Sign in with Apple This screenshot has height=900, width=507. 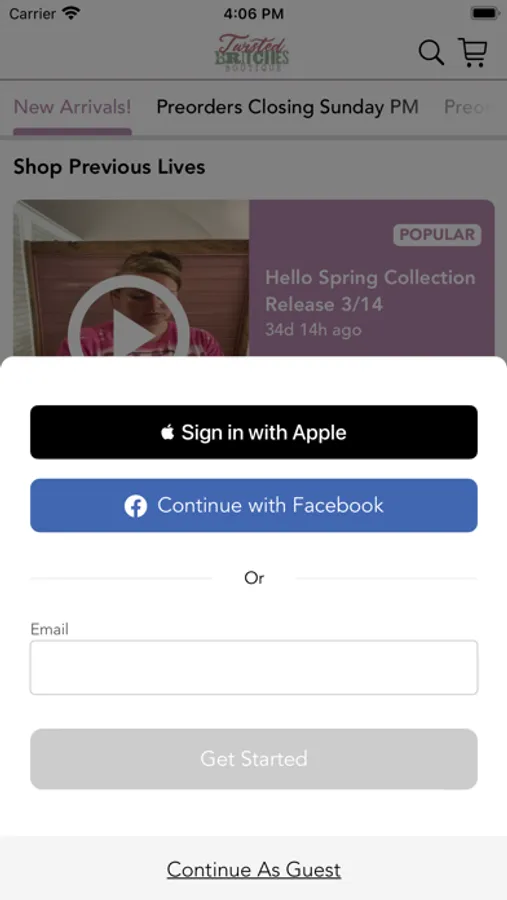254,432
